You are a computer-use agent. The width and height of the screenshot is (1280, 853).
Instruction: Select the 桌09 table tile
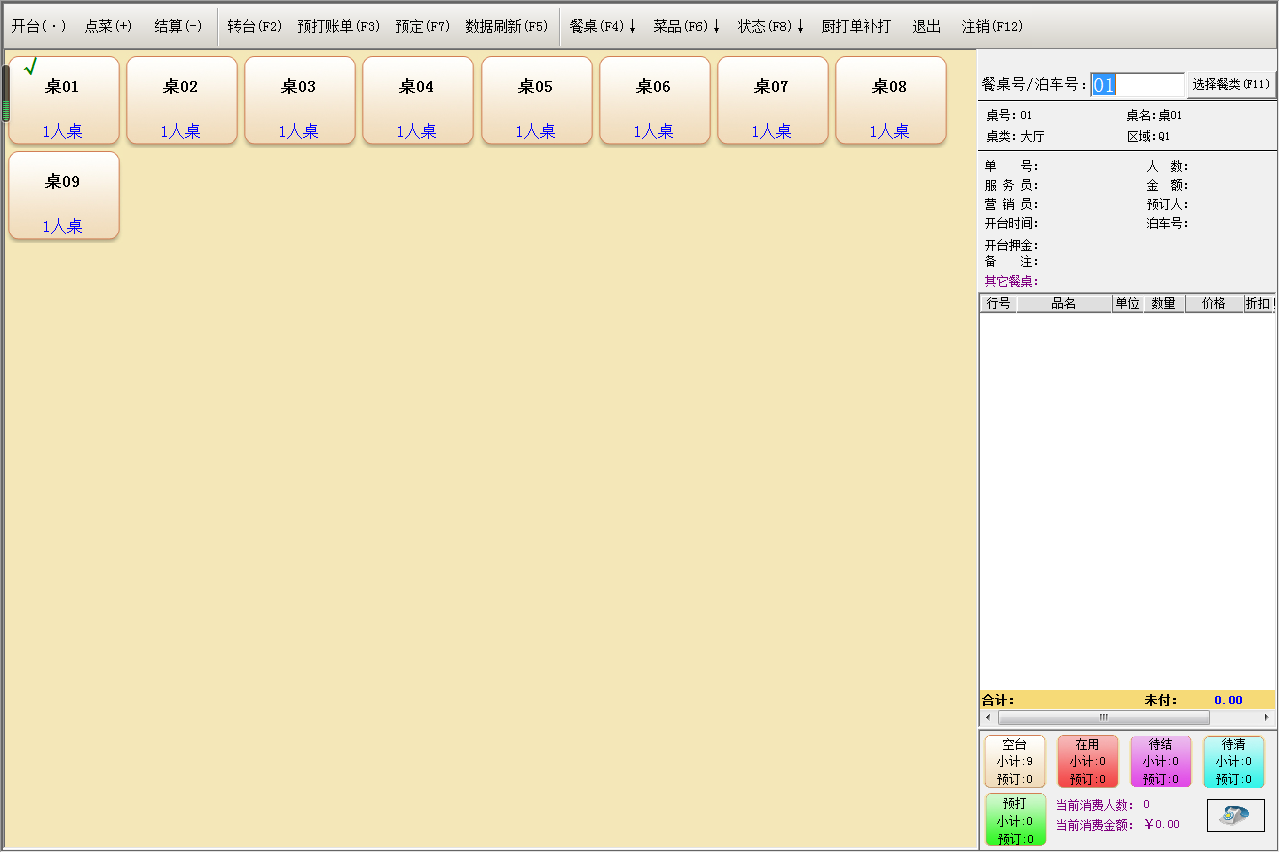[x=63, y=195]
